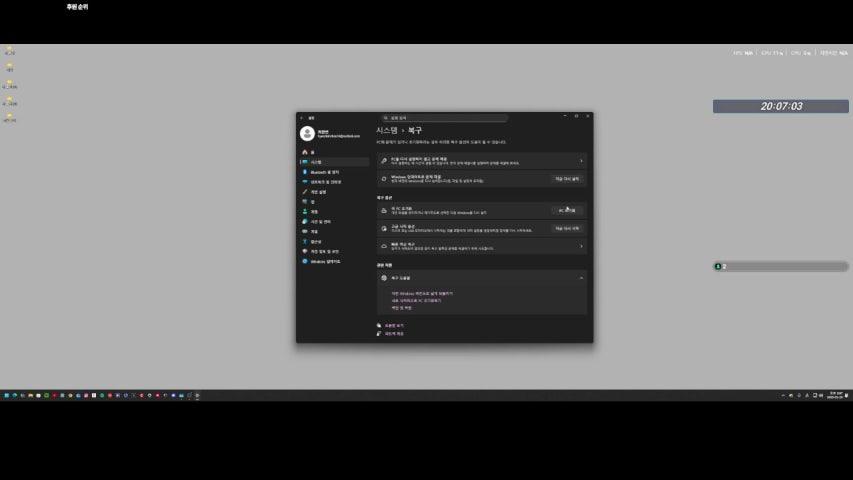Open the Apps settings category
853x480 pixels.
[334, 202]
